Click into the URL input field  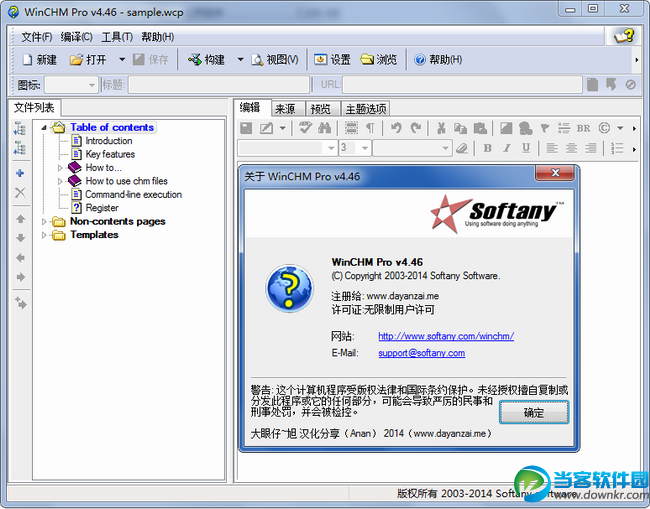[x=462, y=85]
